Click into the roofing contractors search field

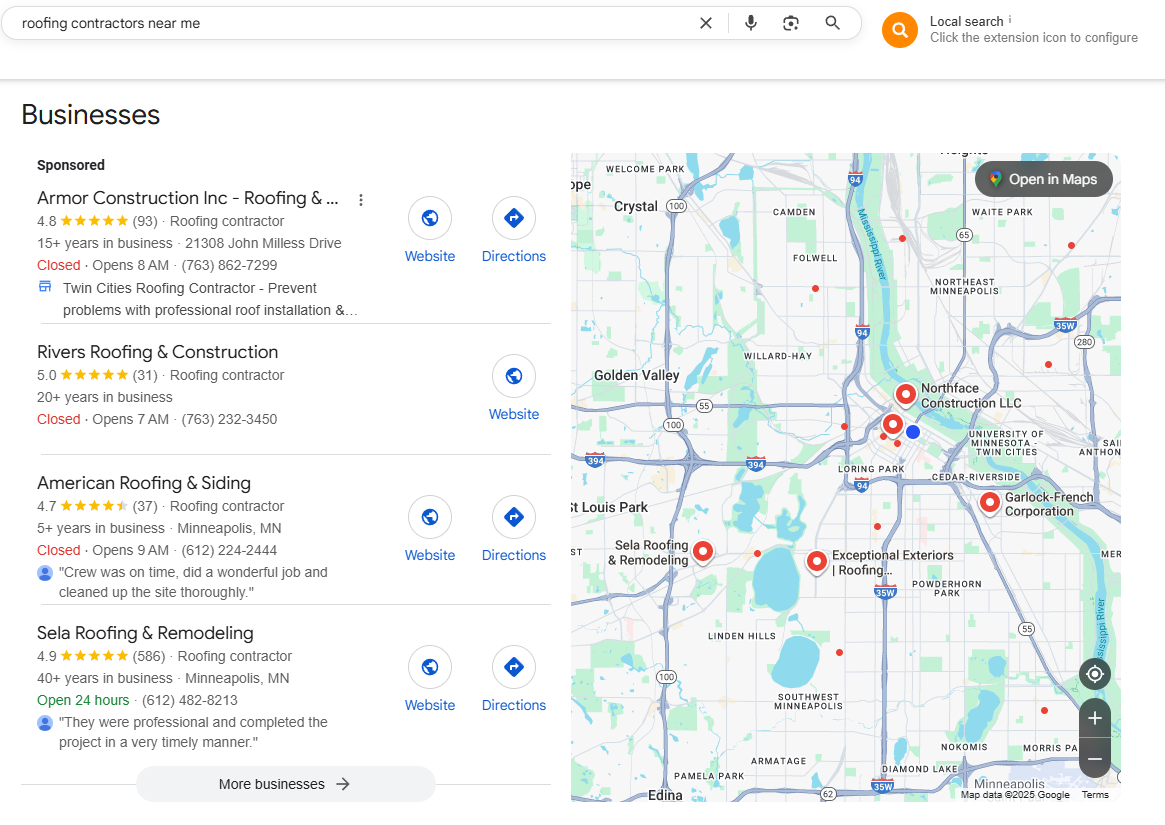tap(357, 23)
